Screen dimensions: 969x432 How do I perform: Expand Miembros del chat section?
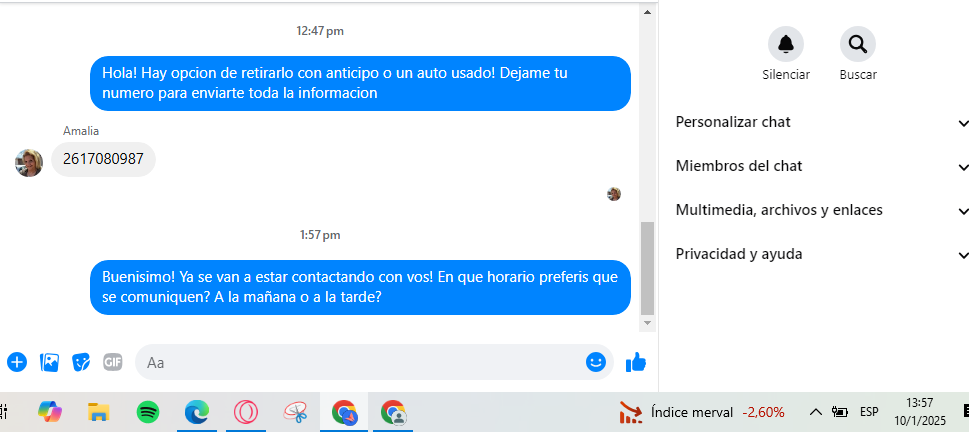coord(822,166)
